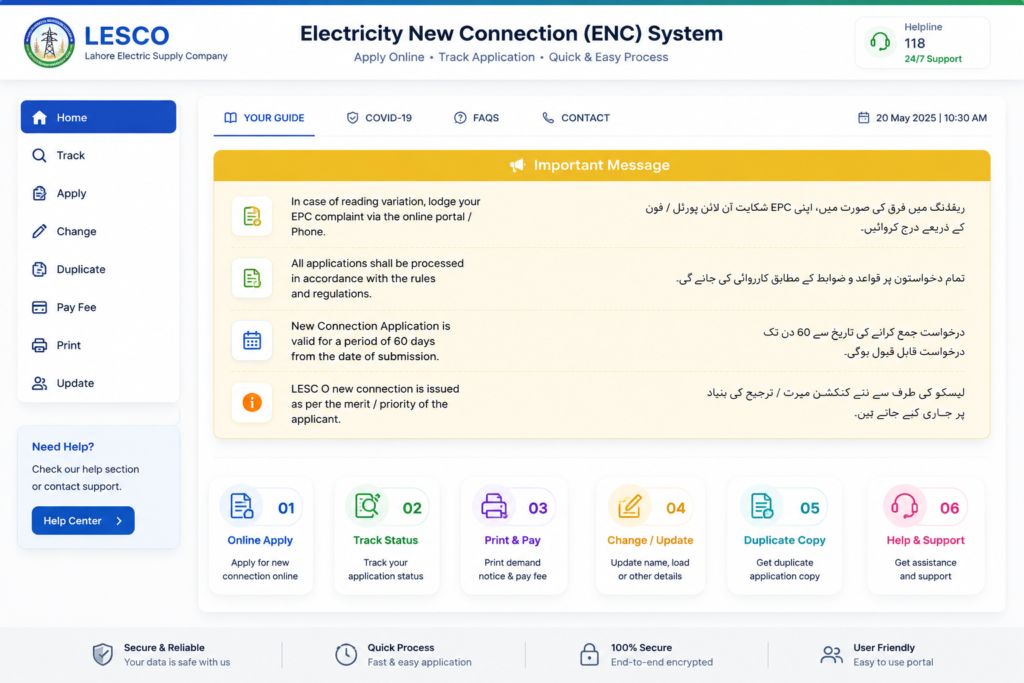This screenshot has height=683, width=1024.
Task: Click the Update users icon in sidebar
Action: click(x=39, y=383)
